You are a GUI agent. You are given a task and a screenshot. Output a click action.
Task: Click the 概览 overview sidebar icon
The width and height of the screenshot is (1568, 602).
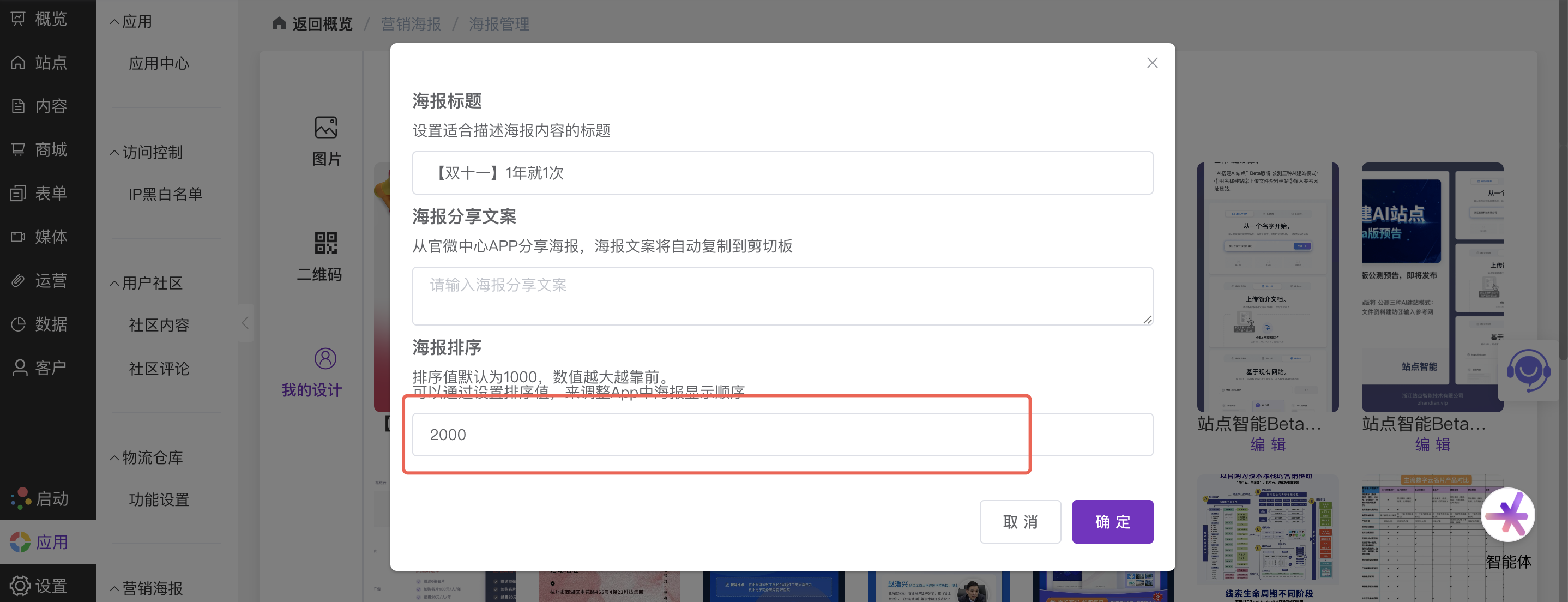18,19
